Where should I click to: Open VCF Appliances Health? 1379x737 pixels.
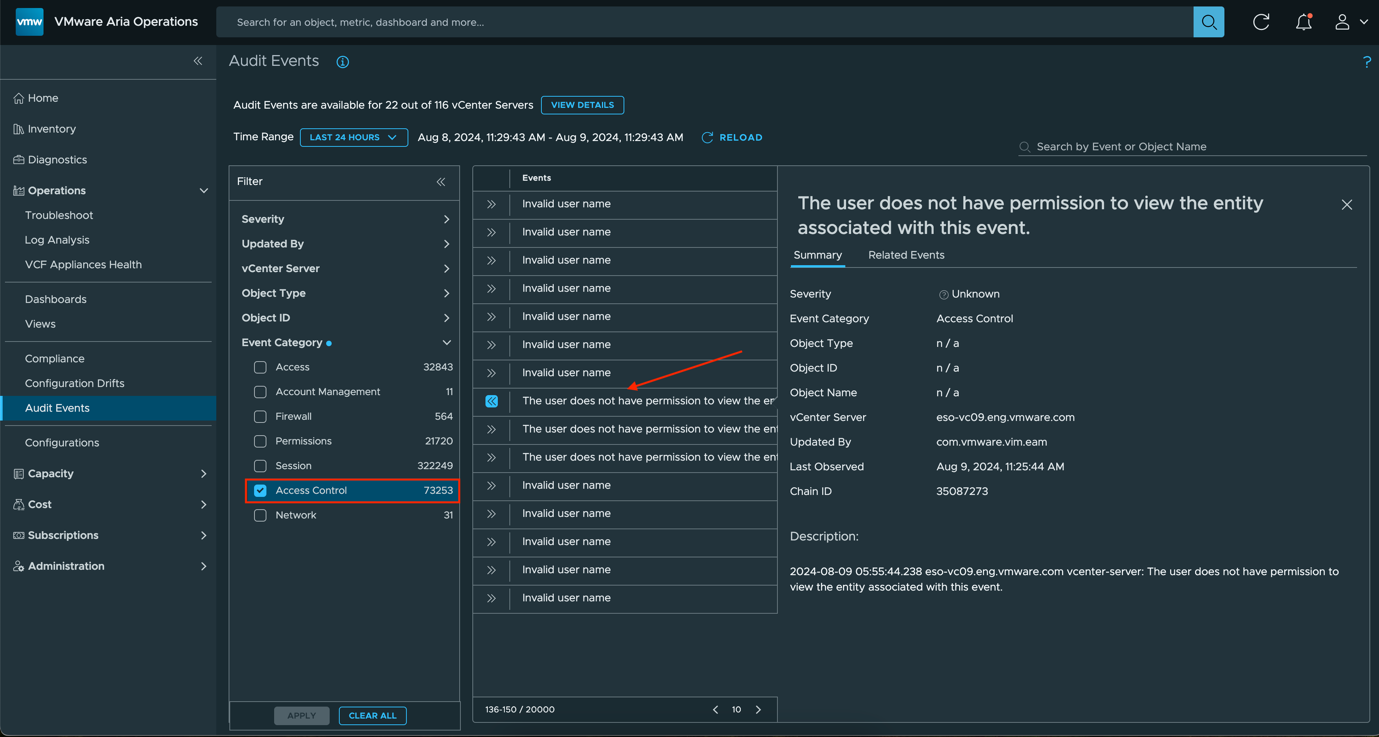(x=83, y=265)
